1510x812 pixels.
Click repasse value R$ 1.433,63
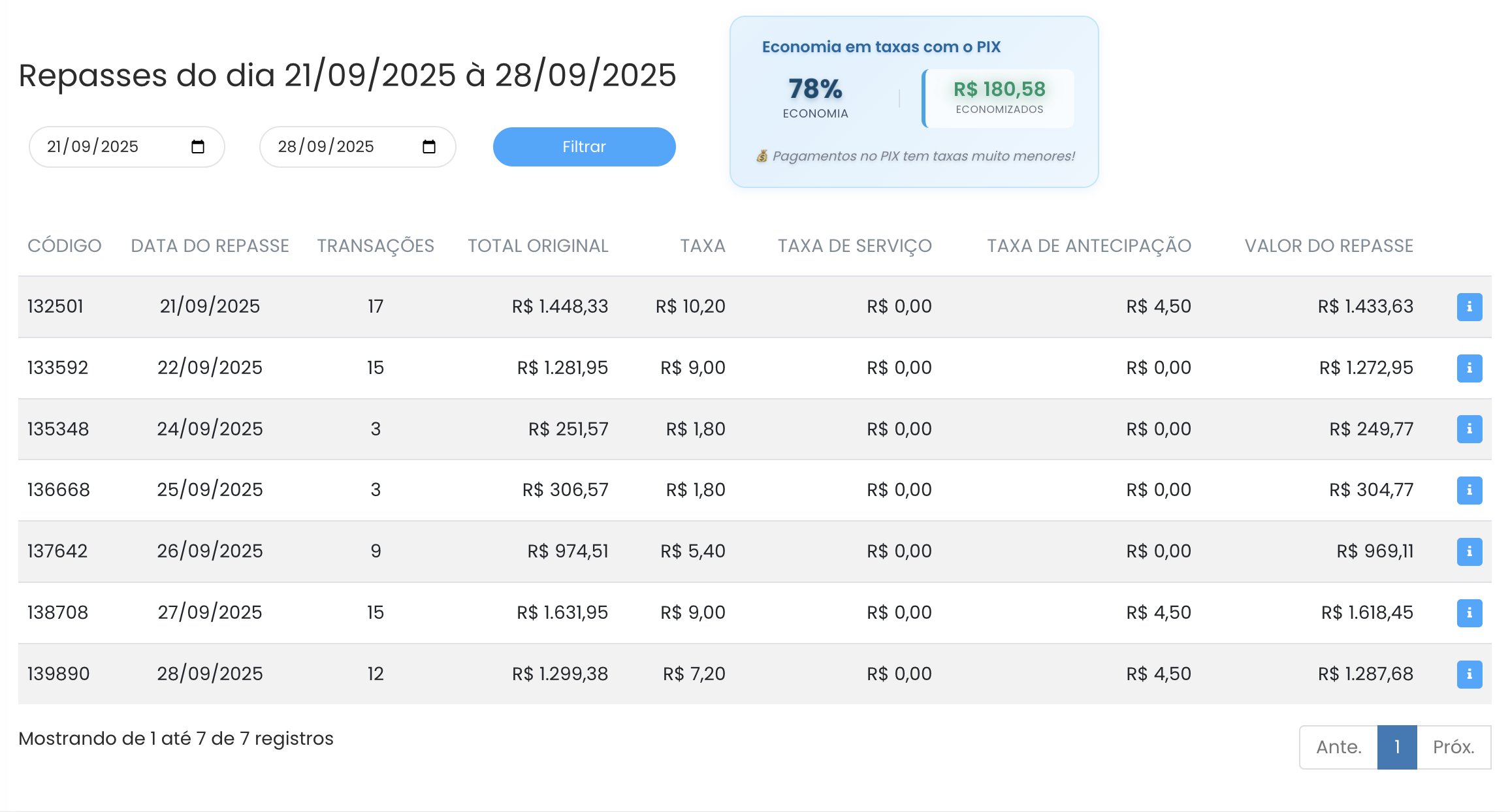[x=1365, y=306]
